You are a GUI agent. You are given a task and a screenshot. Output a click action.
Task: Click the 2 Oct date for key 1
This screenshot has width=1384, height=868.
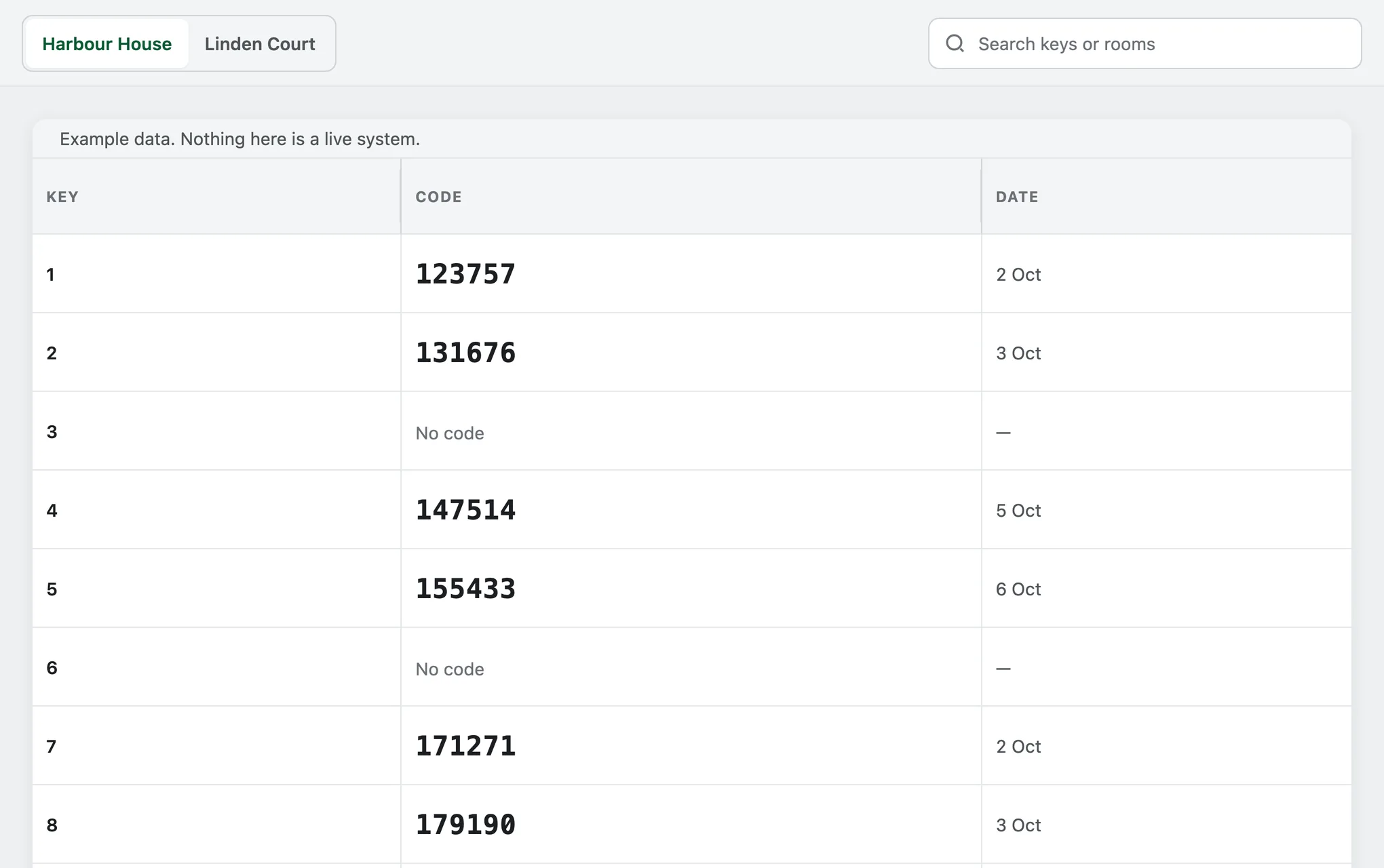1018,275
